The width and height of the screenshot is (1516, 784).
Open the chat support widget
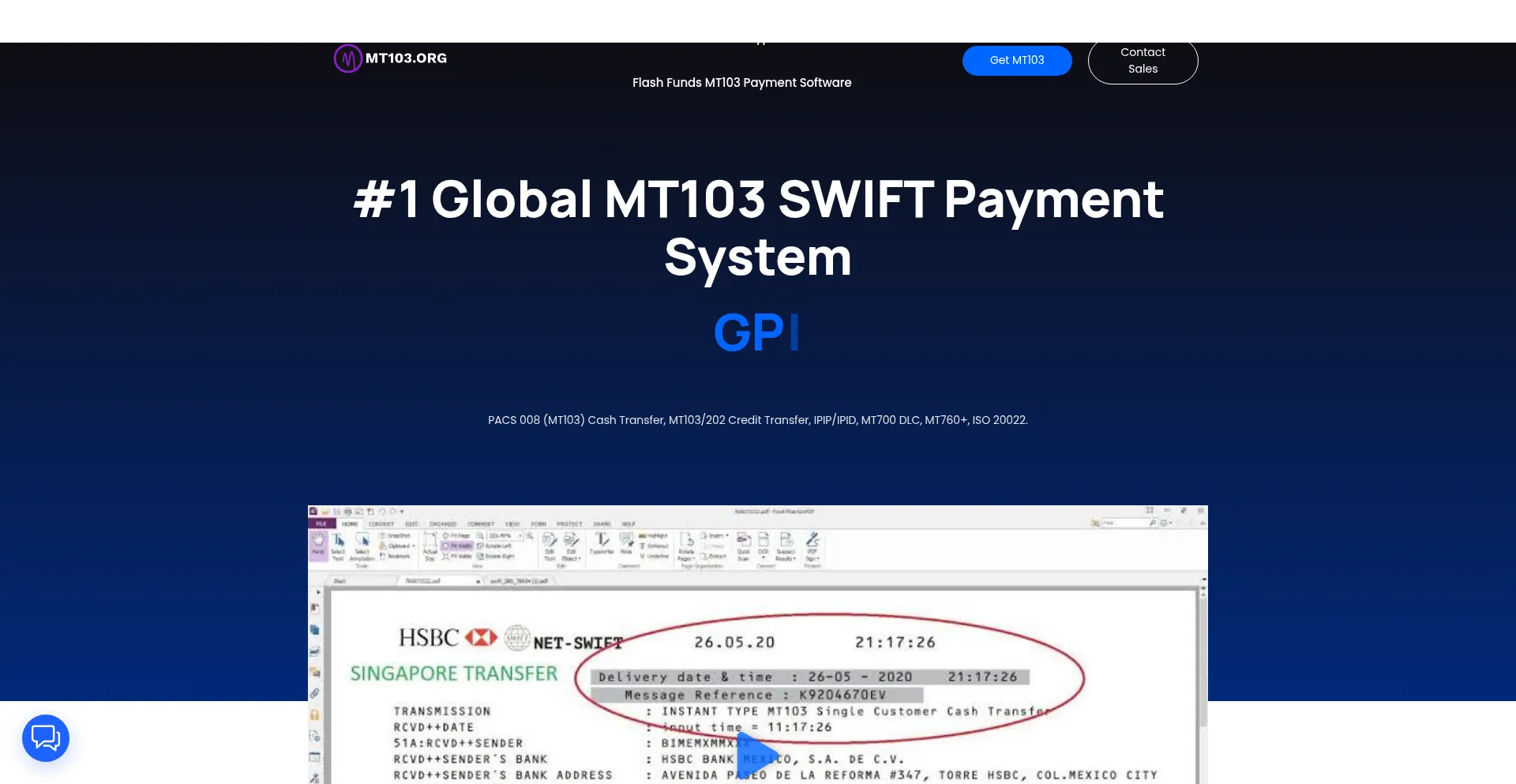(45, 737)
